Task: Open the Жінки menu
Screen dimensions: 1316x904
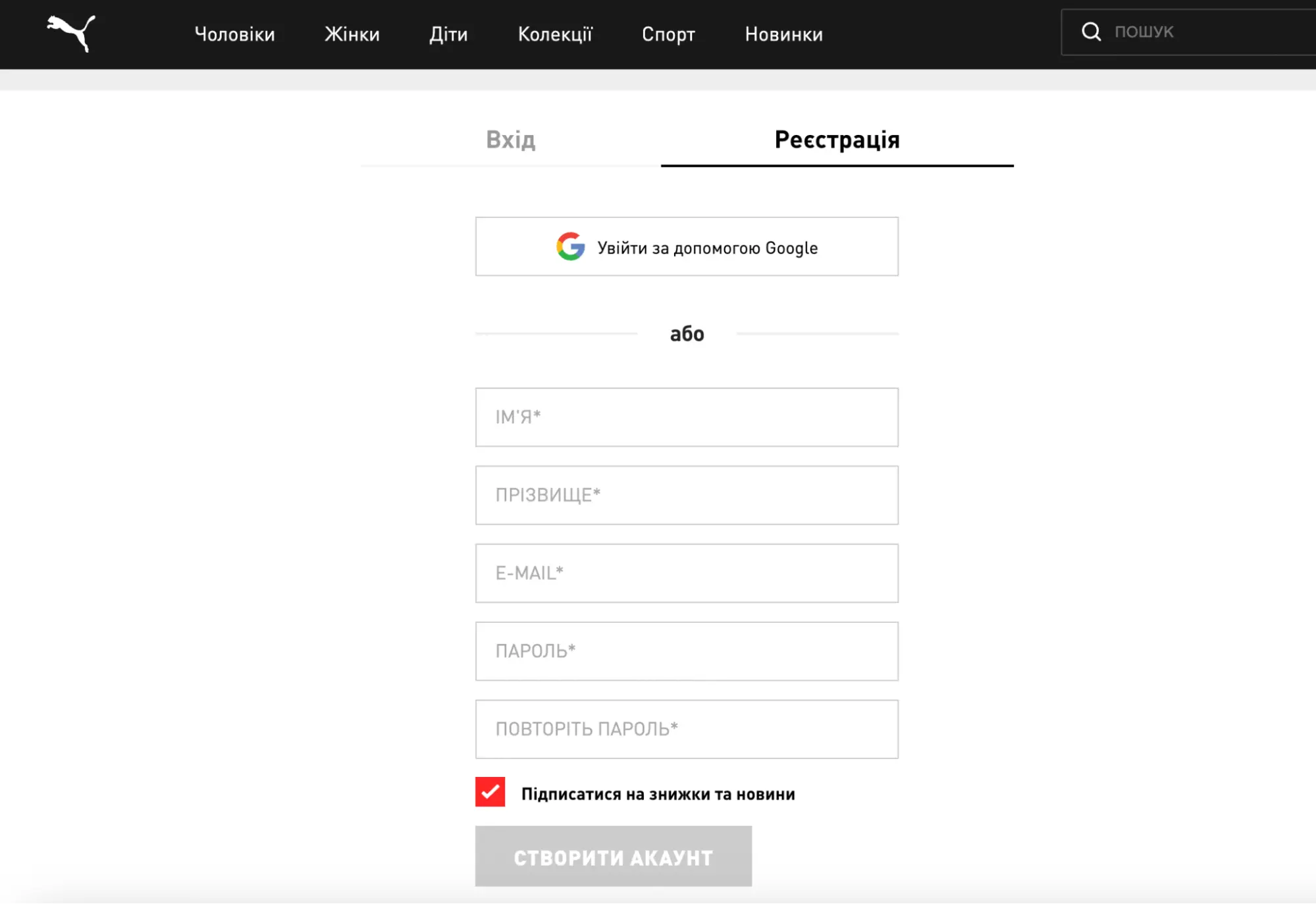Action: [352, 34]
